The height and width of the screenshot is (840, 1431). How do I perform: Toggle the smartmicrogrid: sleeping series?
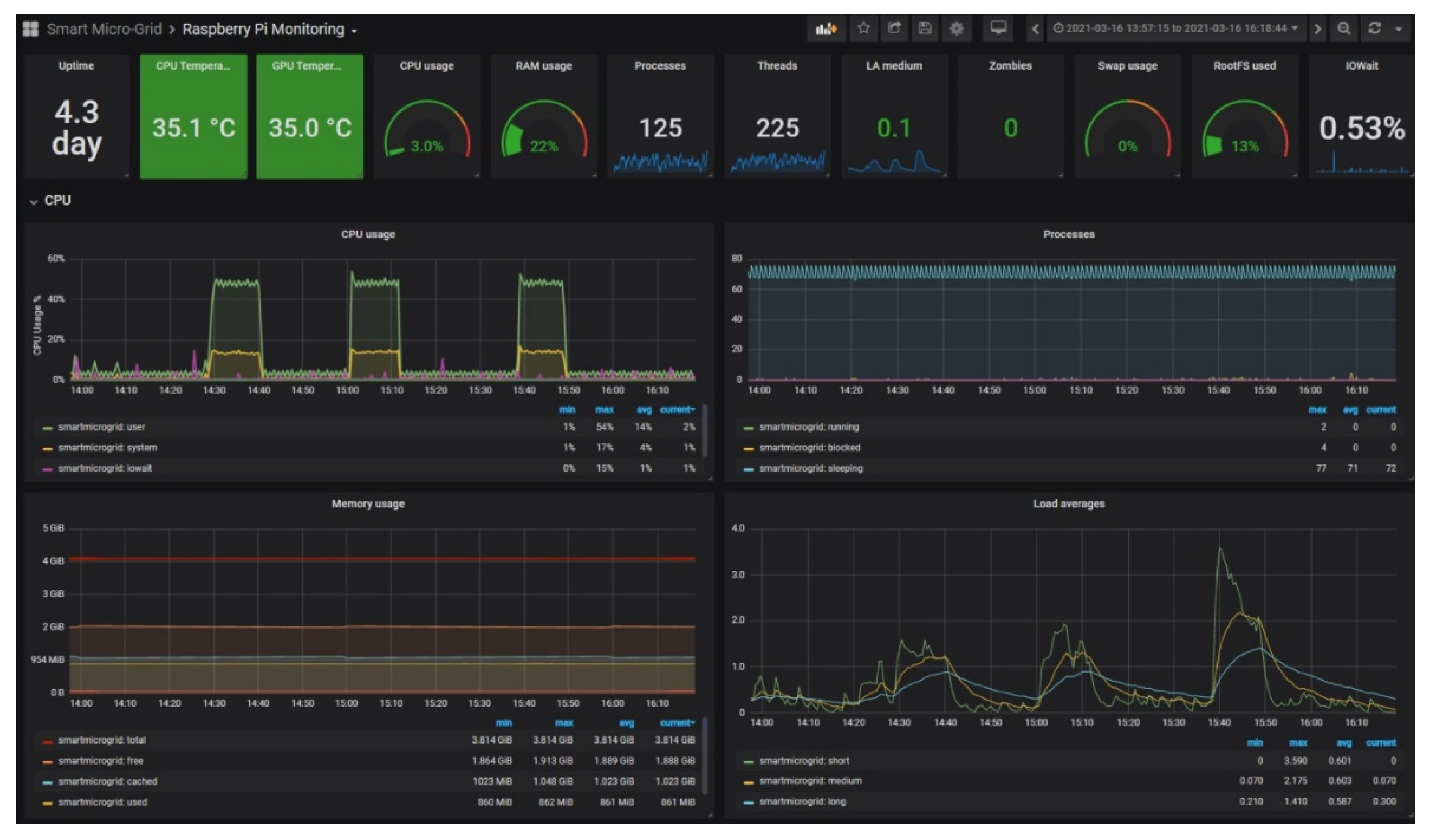coord(811,468)
